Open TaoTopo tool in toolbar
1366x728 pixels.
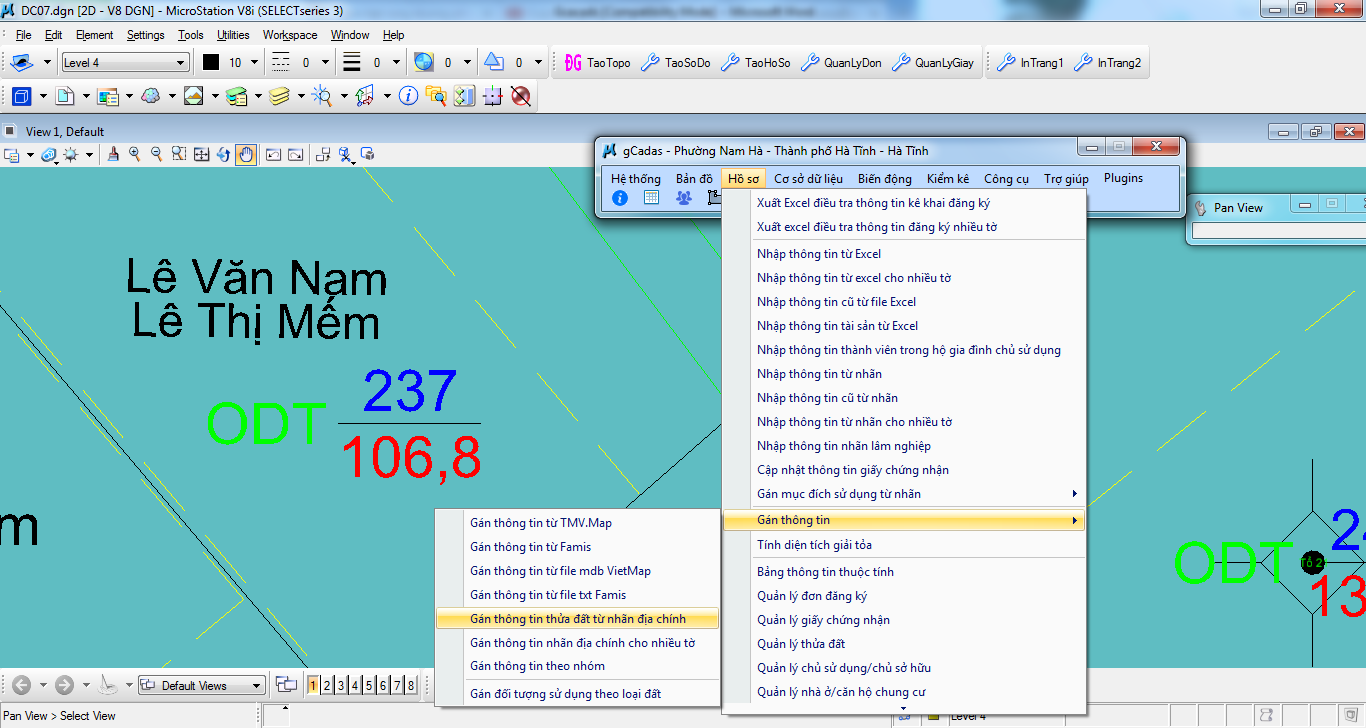click(598, 63)
